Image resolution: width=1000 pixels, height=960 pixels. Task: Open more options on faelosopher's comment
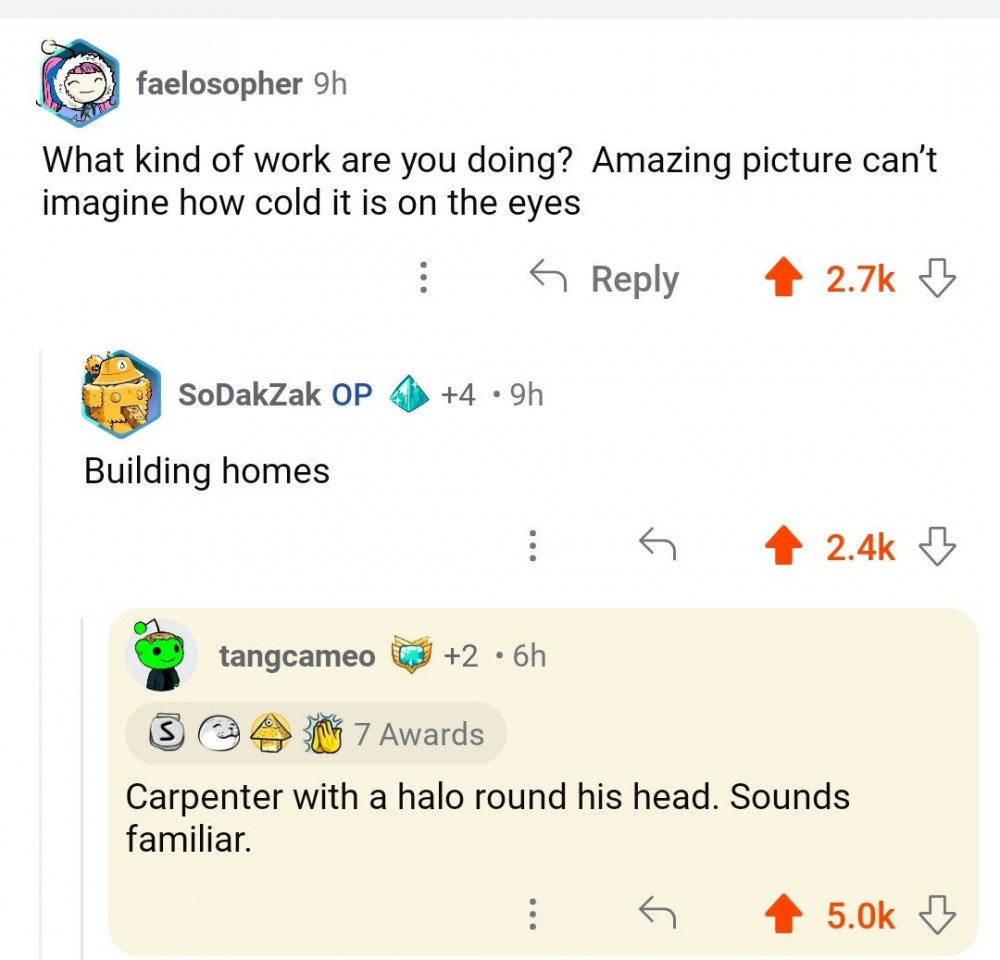423,278
